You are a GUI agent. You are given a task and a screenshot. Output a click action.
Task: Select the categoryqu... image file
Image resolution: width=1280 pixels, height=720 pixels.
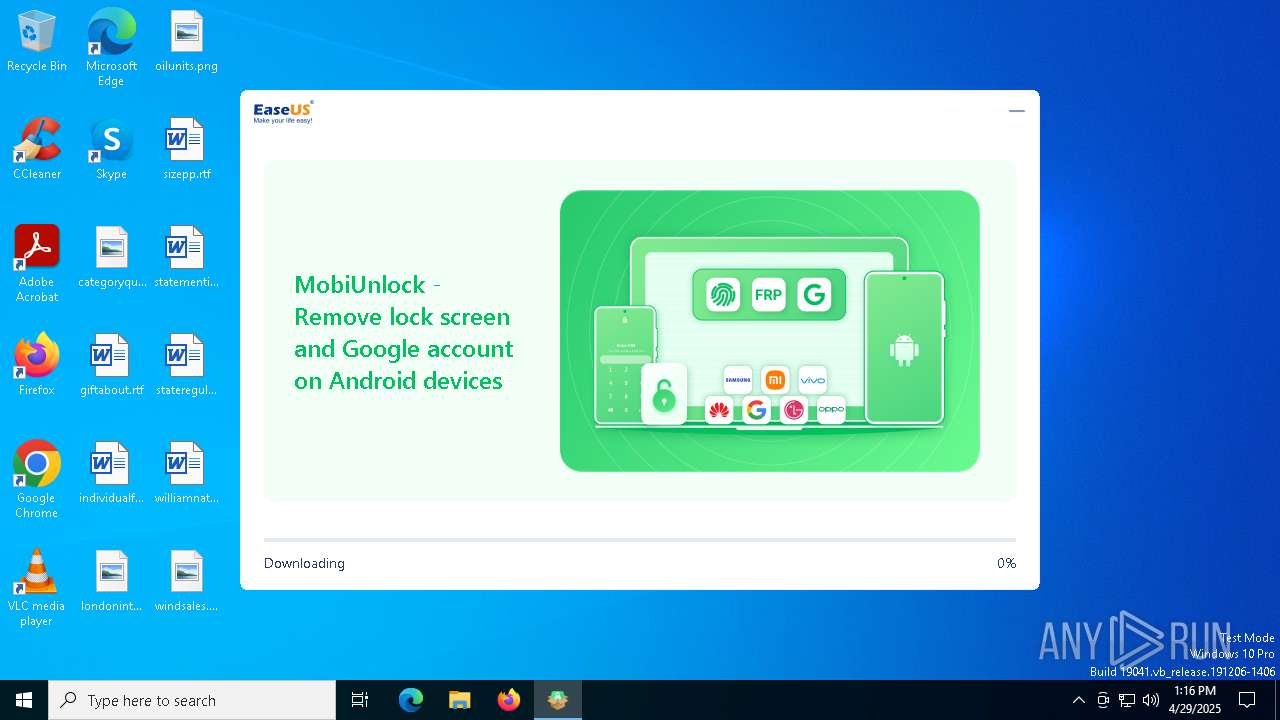(x=111, y=257)
